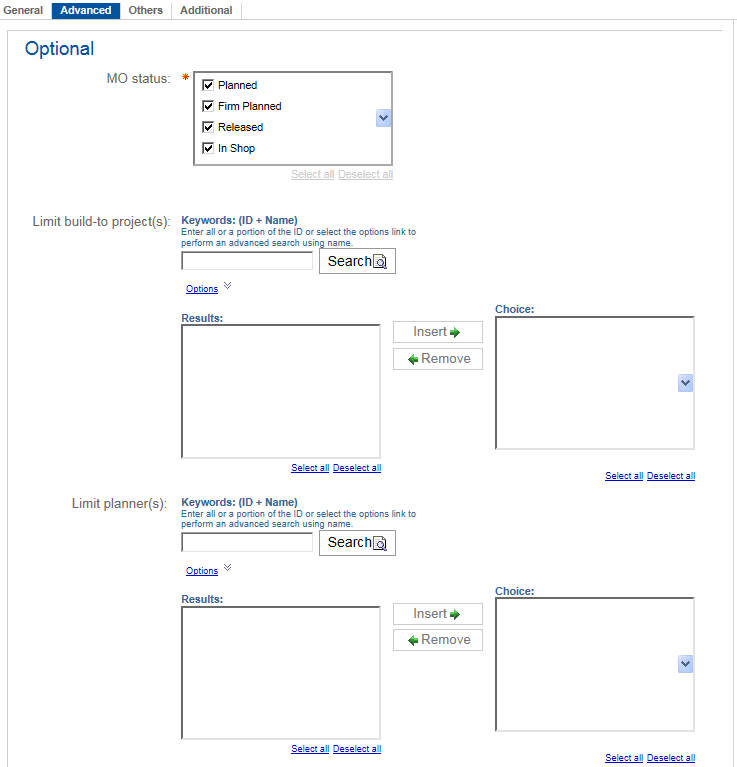The image size is (737, 767).
Task: Open the Additional tab
Action: (x=206, y=10)
